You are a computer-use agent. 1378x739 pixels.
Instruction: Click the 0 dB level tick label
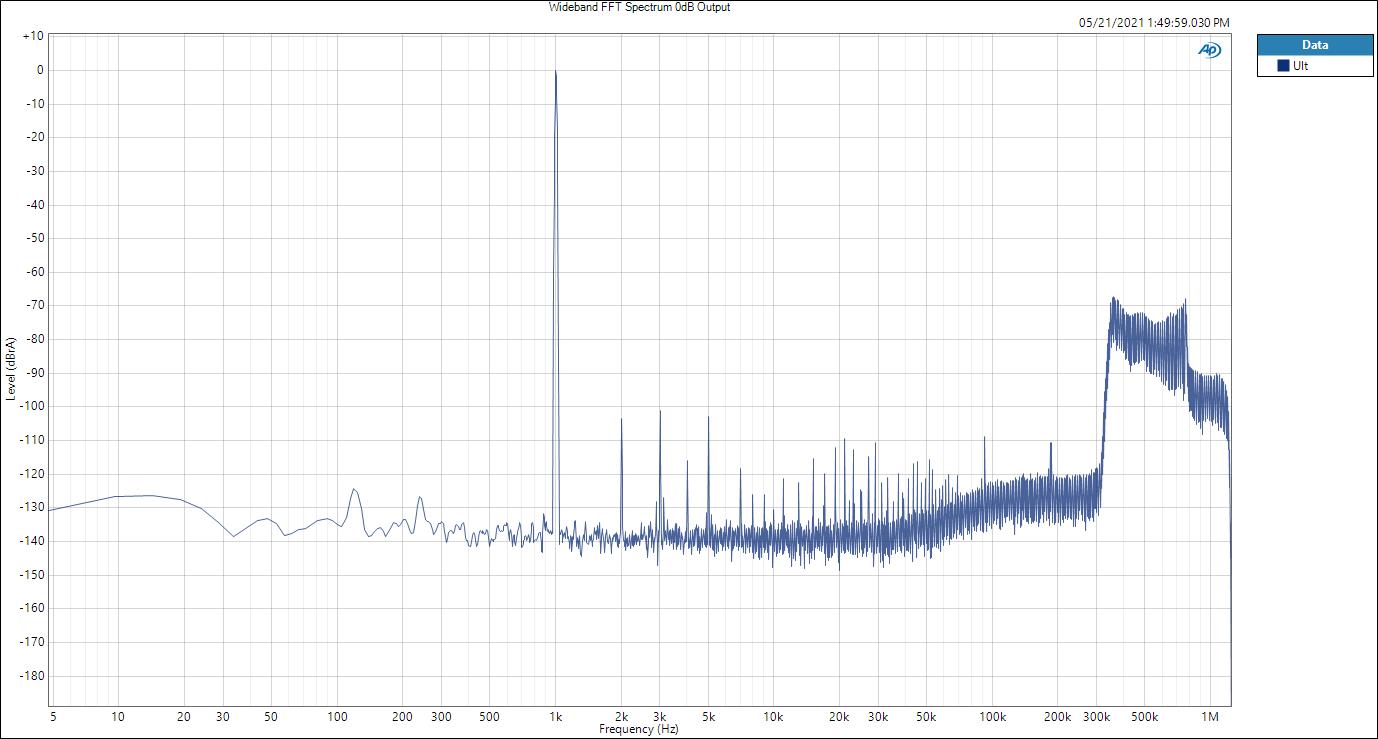(x=39, y=70)
